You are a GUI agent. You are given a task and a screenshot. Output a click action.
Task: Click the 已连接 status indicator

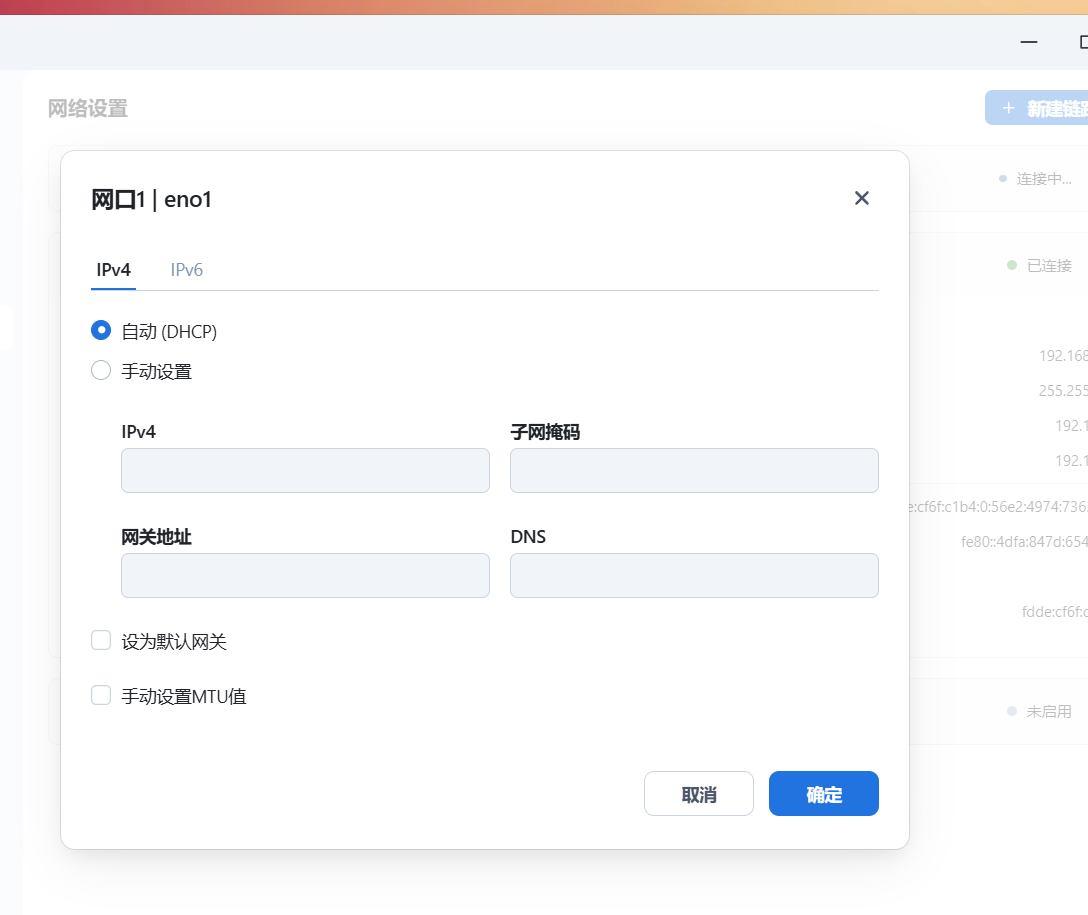1048,266
